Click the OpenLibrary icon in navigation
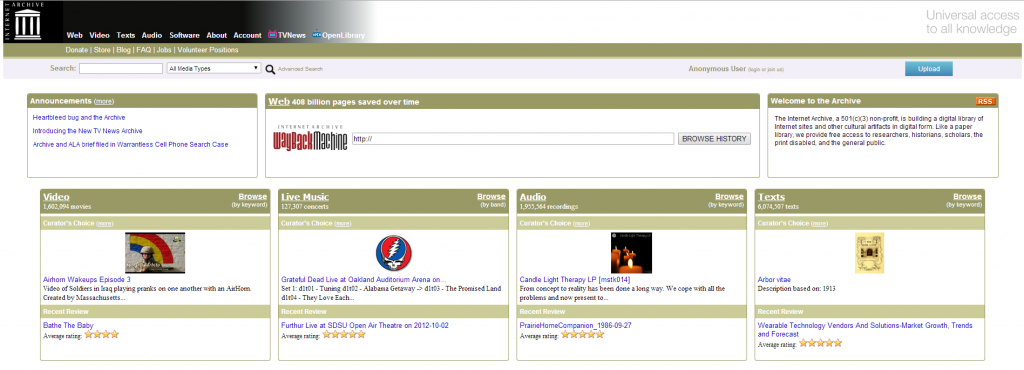Screen dimensions: 1024x370 pos(317,35)
